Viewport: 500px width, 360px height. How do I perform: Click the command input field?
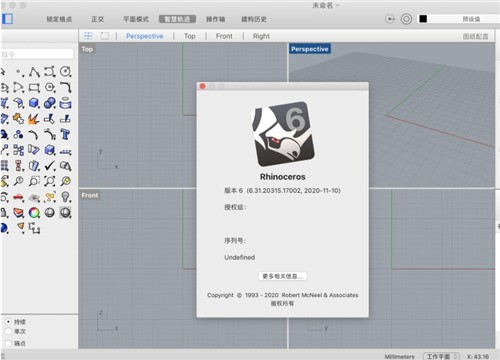click(37, 54)
